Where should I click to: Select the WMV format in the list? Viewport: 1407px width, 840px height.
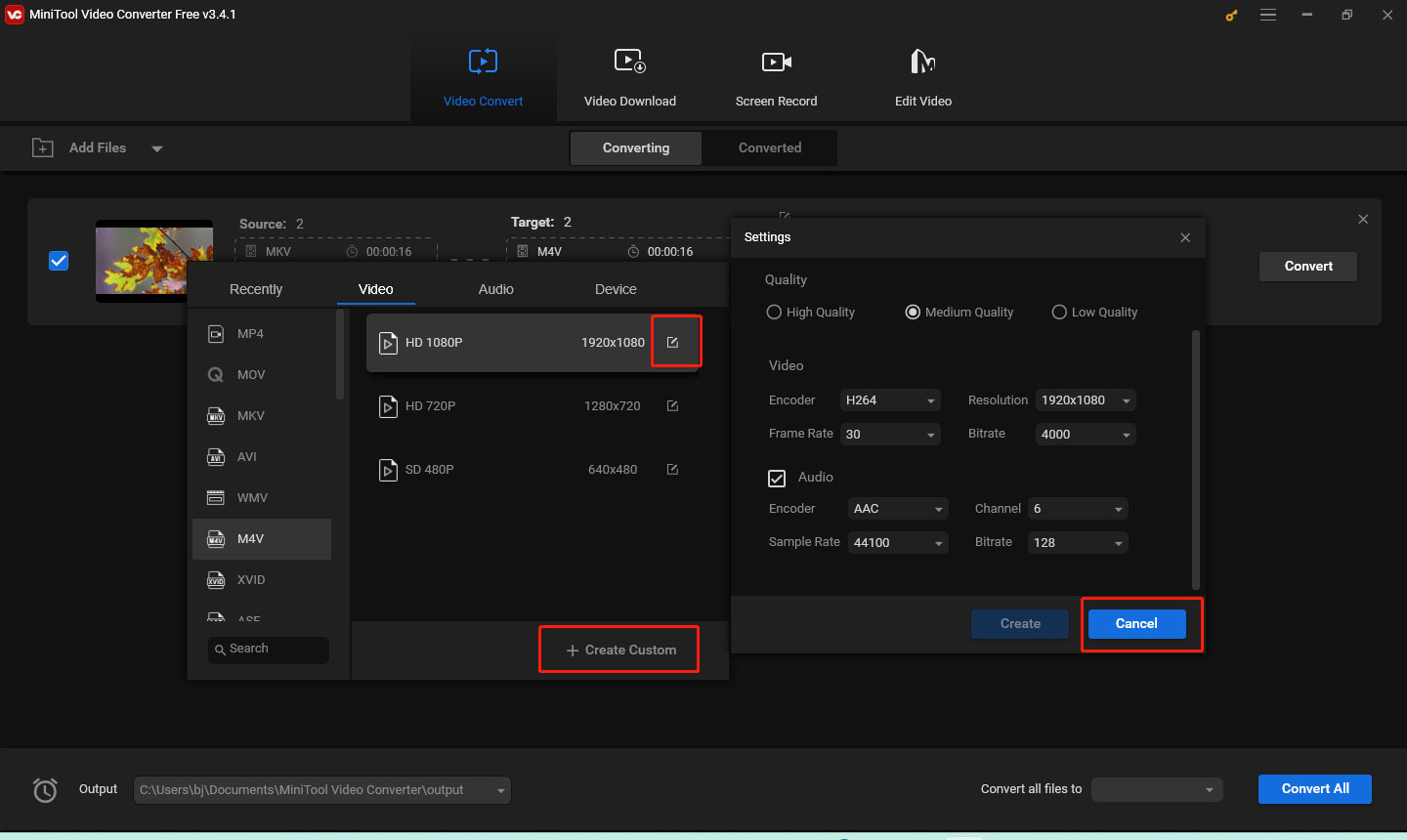(x=262, y=498)
